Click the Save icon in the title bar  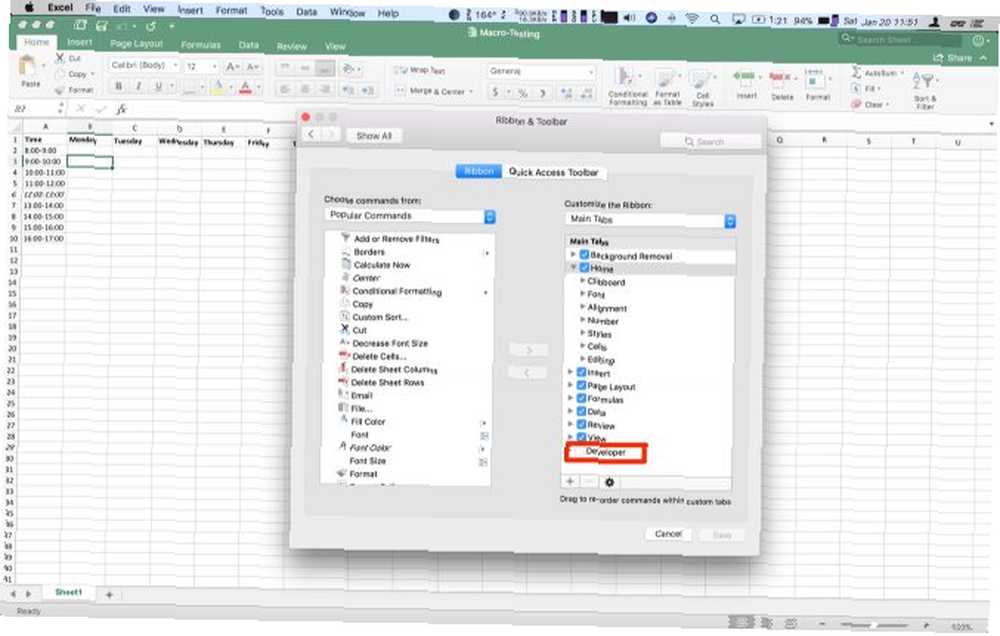(101, 26)
